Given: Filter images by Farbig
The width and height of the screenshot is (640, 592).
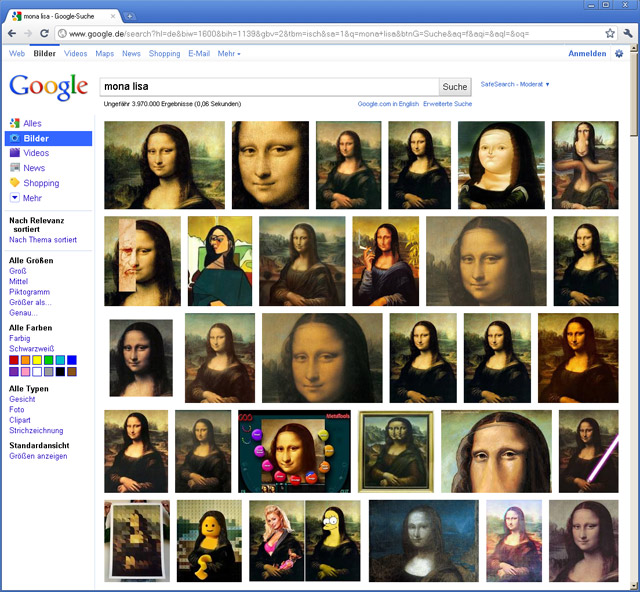Looking at the screenshot, I should pos(20,338).
